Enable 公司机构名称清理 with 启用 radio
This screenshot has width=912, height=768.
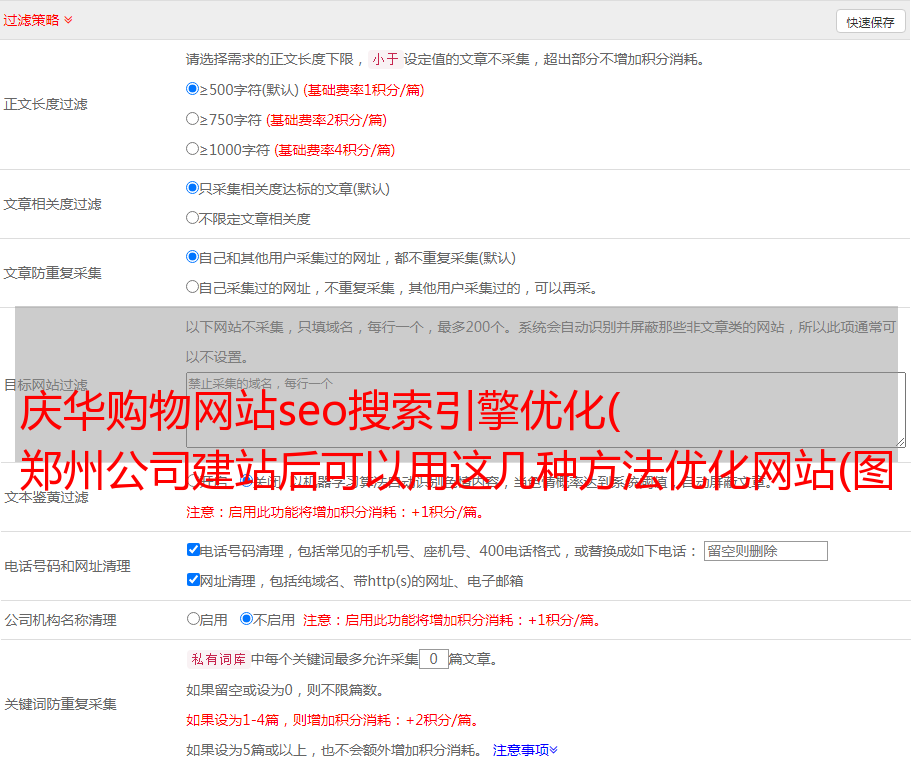194,619
